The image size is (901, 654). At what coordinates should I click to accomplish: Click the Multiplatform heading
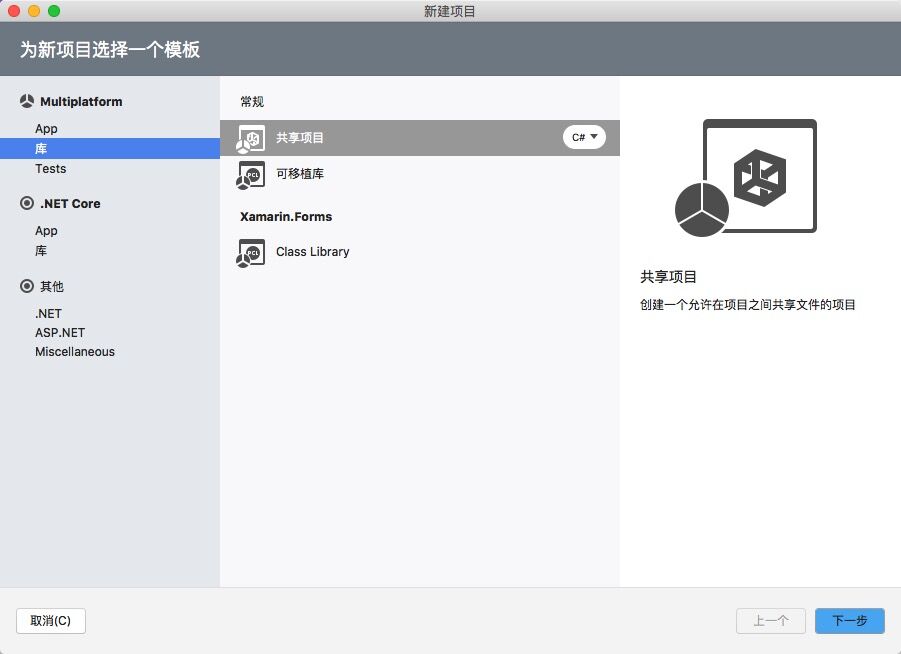81,102
